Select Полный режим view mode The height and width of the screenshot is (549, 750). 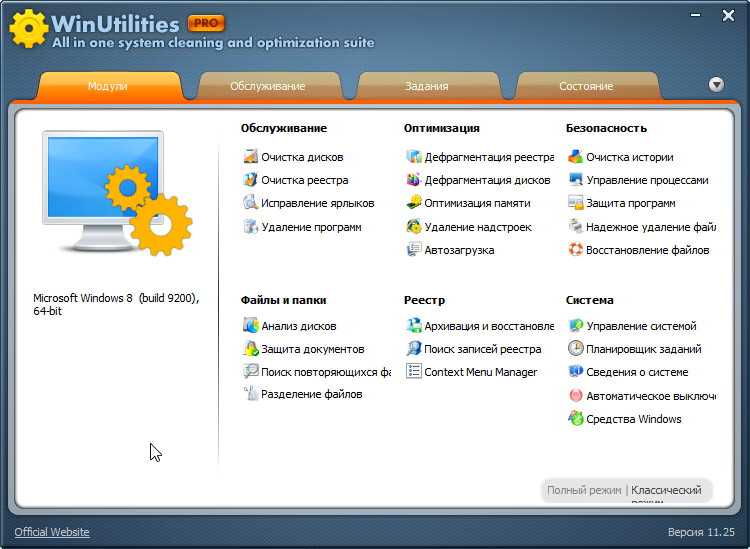coord(584,490)
